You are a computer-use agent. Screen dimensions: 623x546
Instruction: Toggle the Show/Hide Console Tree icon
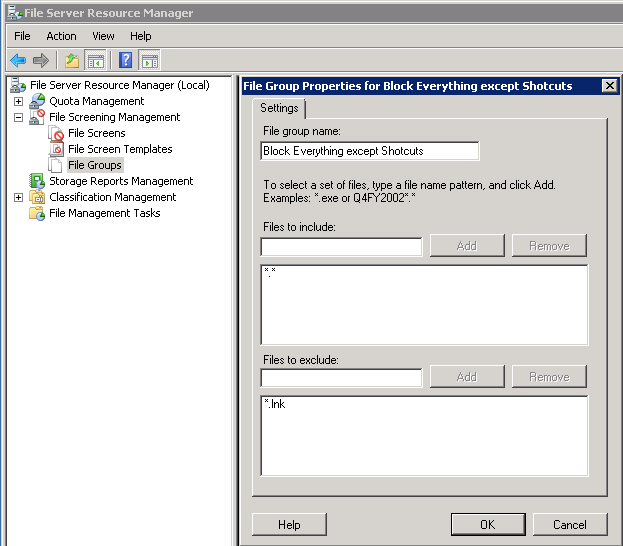[x=95, y=60]
